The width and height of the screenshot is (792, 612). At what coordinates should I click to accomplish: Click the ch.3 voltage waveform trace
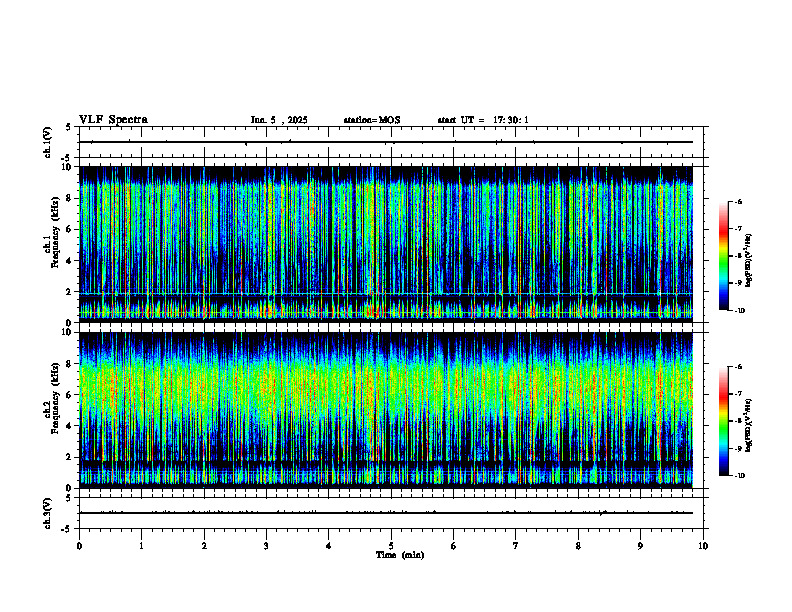click(386, 513)
